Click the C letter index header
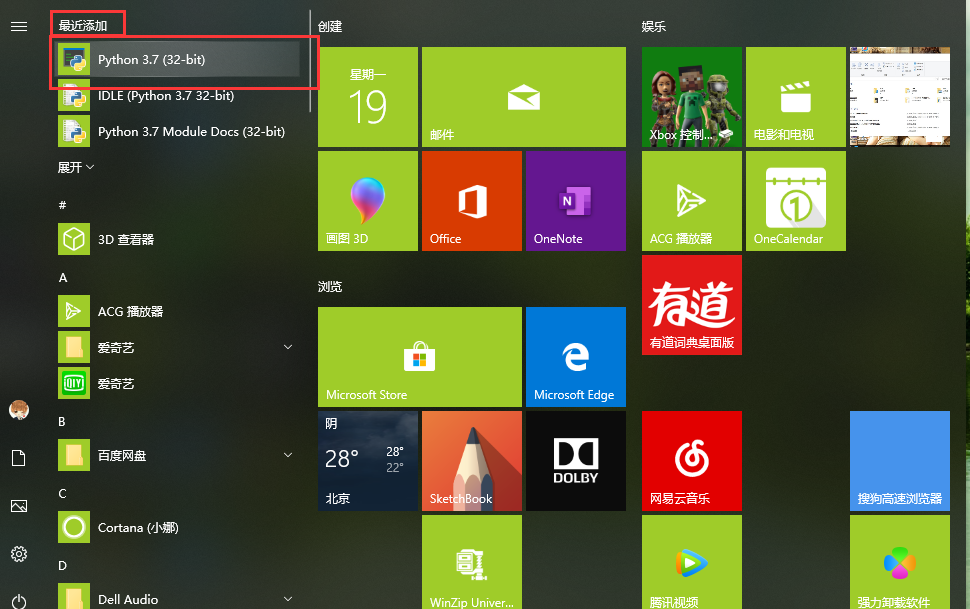The image size is (970, 609). click(x=62, y=494)
